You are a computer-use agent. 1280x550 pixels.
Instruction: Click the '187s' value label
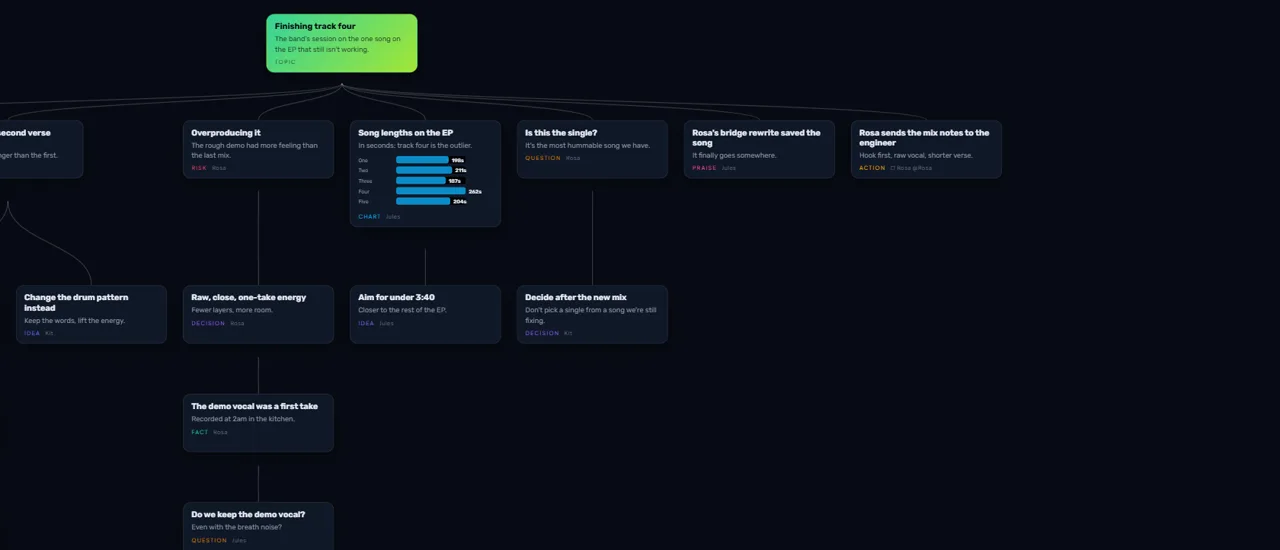pyautogui.click(x=454, y=181)
